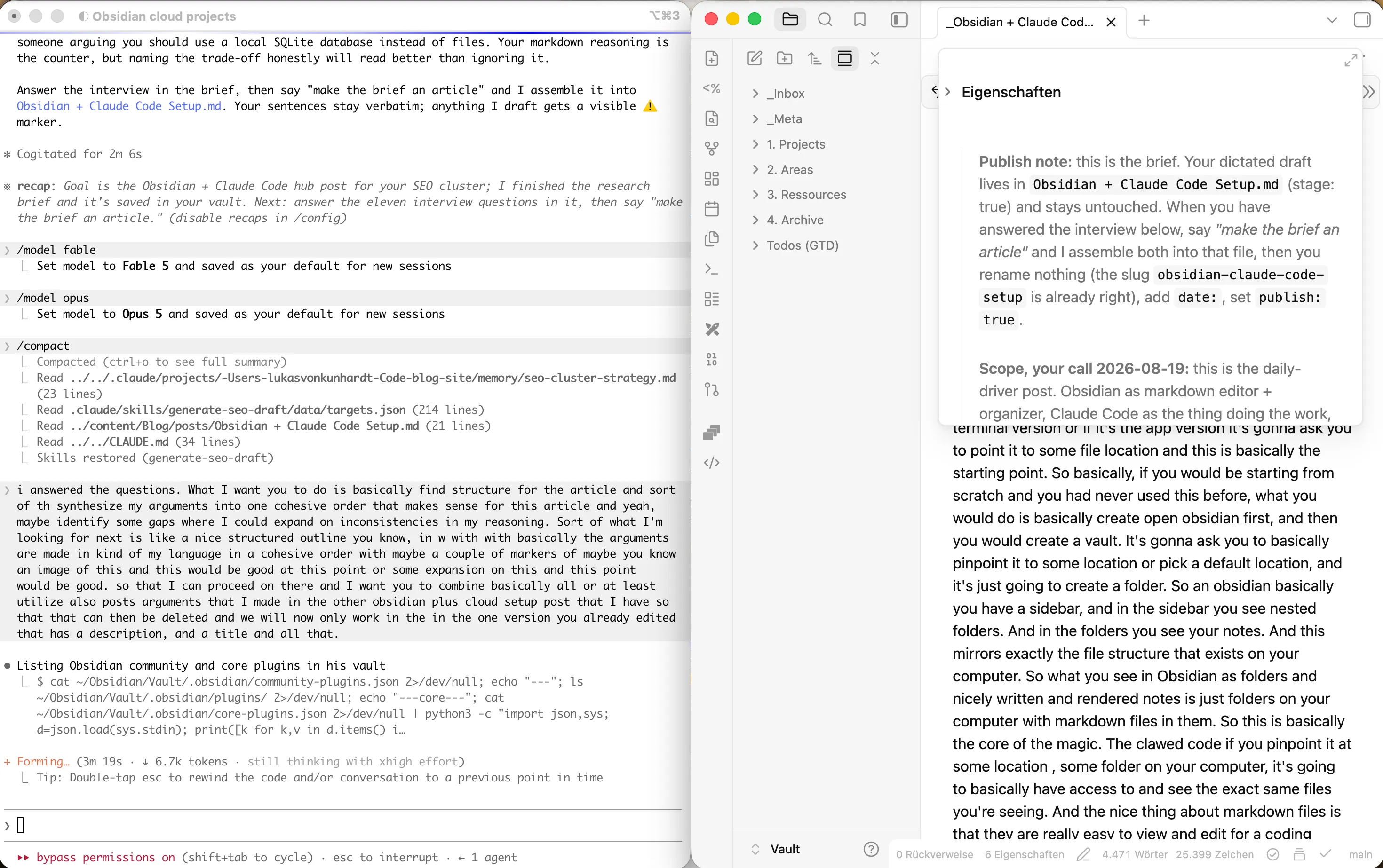Image resolution: width=1383 pixels, height=868 pixels.
Task: Click the expand arrows on properties popup
Action: [1351, 60]
